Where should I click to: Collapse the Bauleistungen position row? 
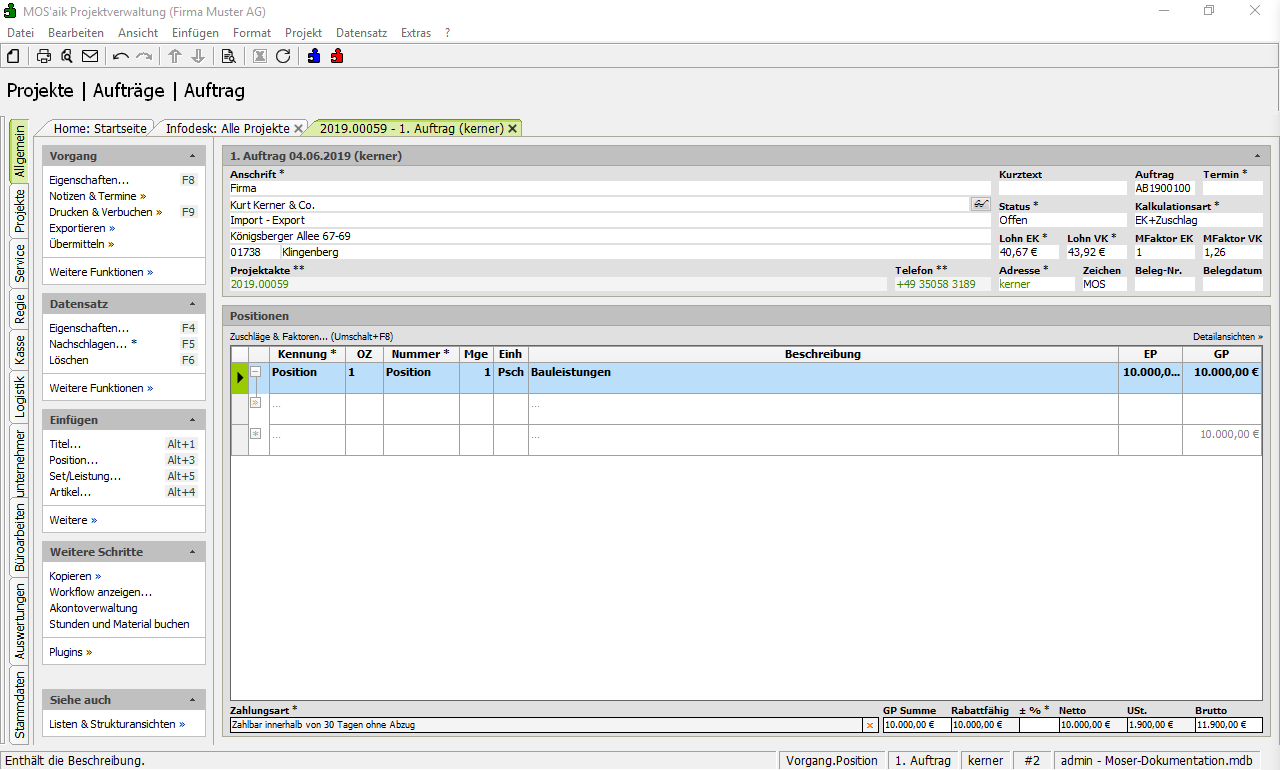(256, 372)
